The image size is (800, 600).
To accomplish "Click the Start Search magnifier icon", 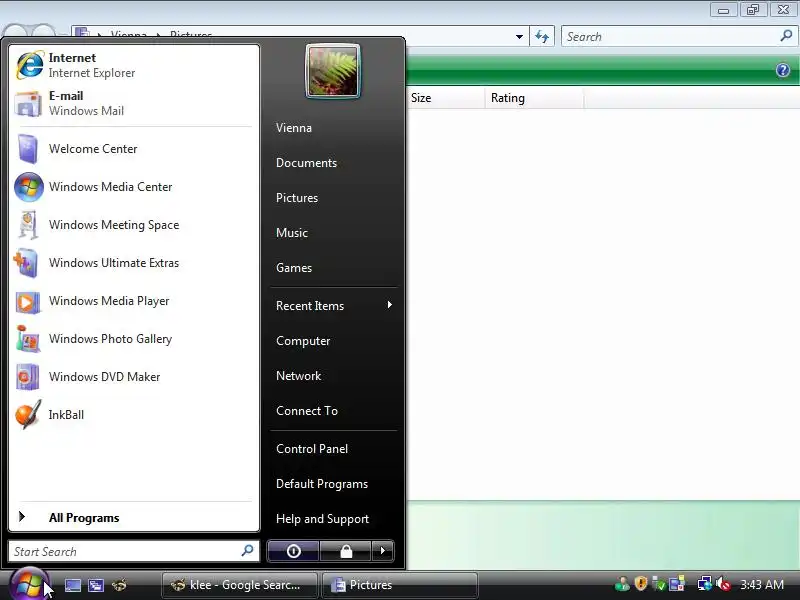I will coord(247,551).
